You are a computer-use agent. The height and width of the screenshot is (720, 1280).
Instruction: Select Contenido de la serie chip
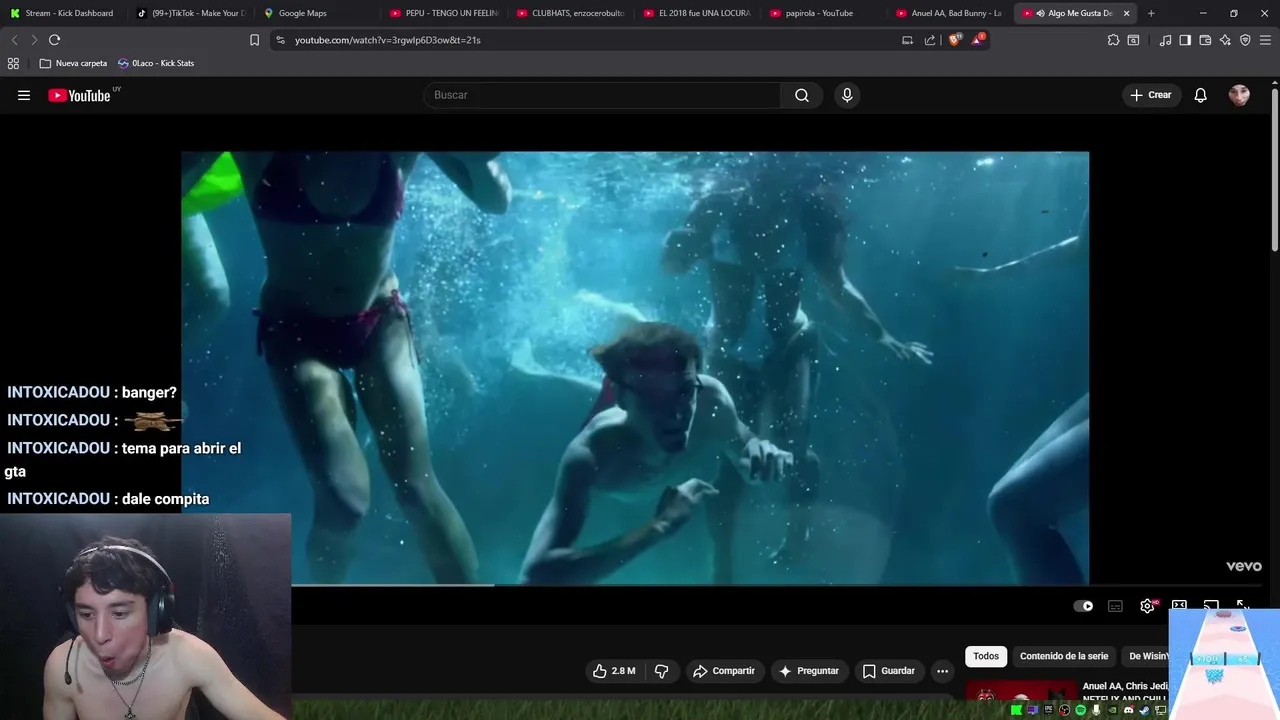(x=1064, y=656)
